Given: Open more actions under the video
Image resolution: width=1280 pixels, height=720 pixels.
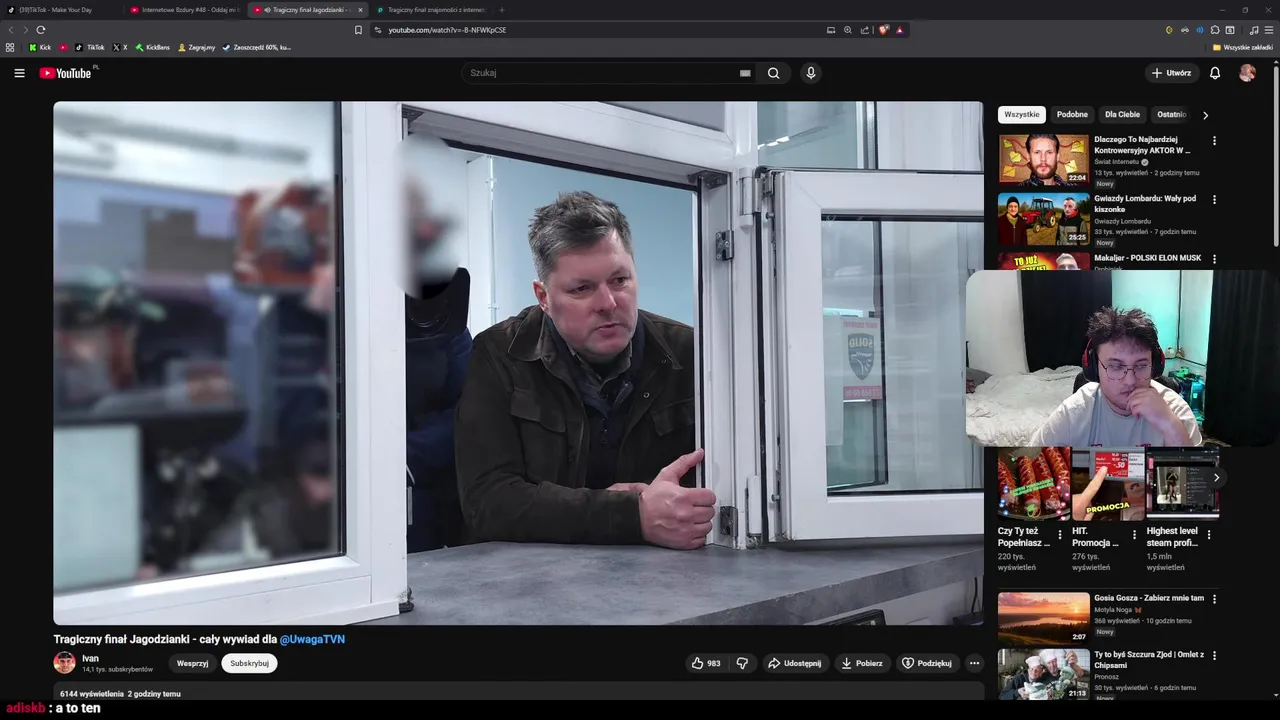Looking at the screenshot, I should [x=974, y=663].
